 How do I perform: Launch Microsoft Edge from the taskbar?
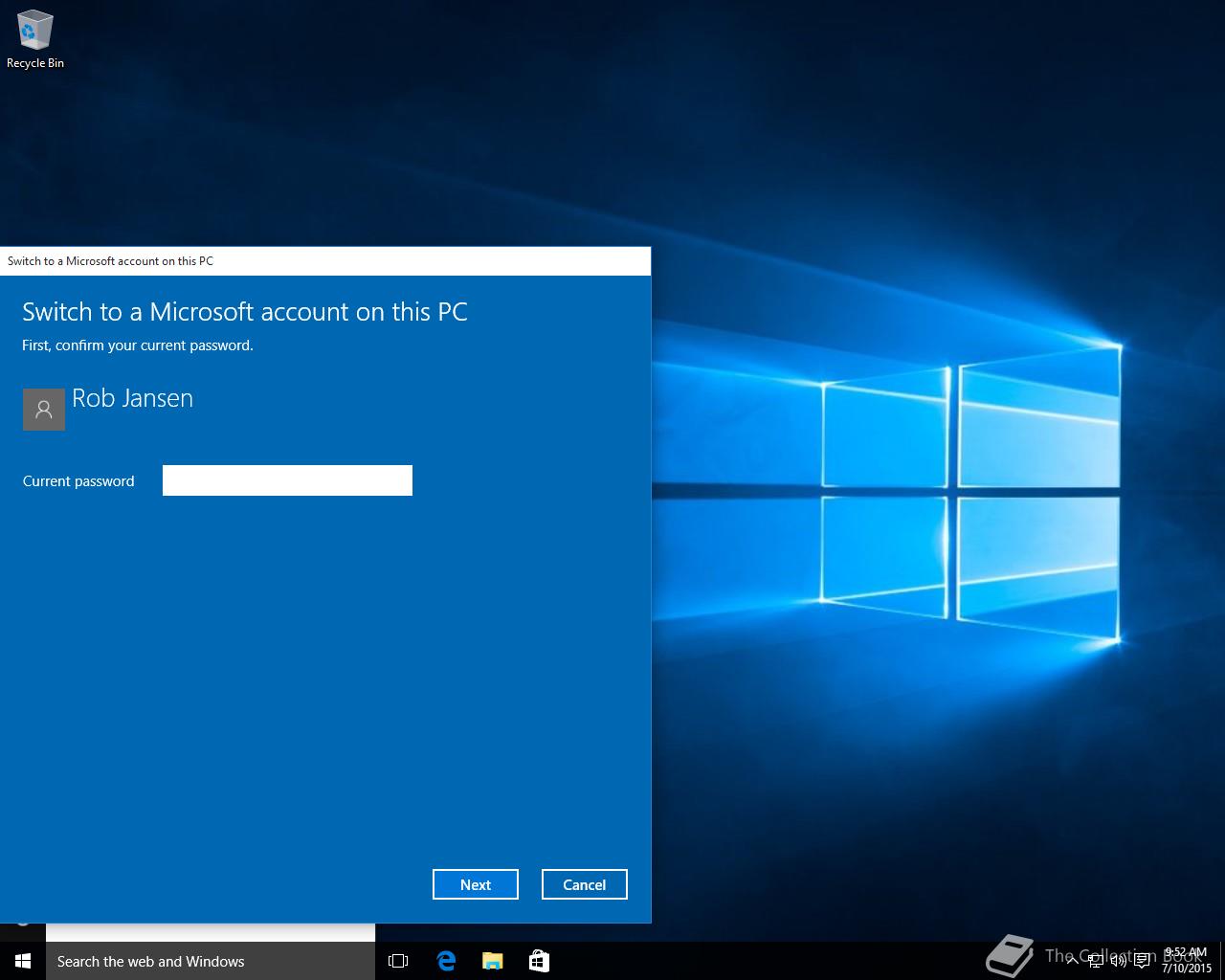[446, 961]
